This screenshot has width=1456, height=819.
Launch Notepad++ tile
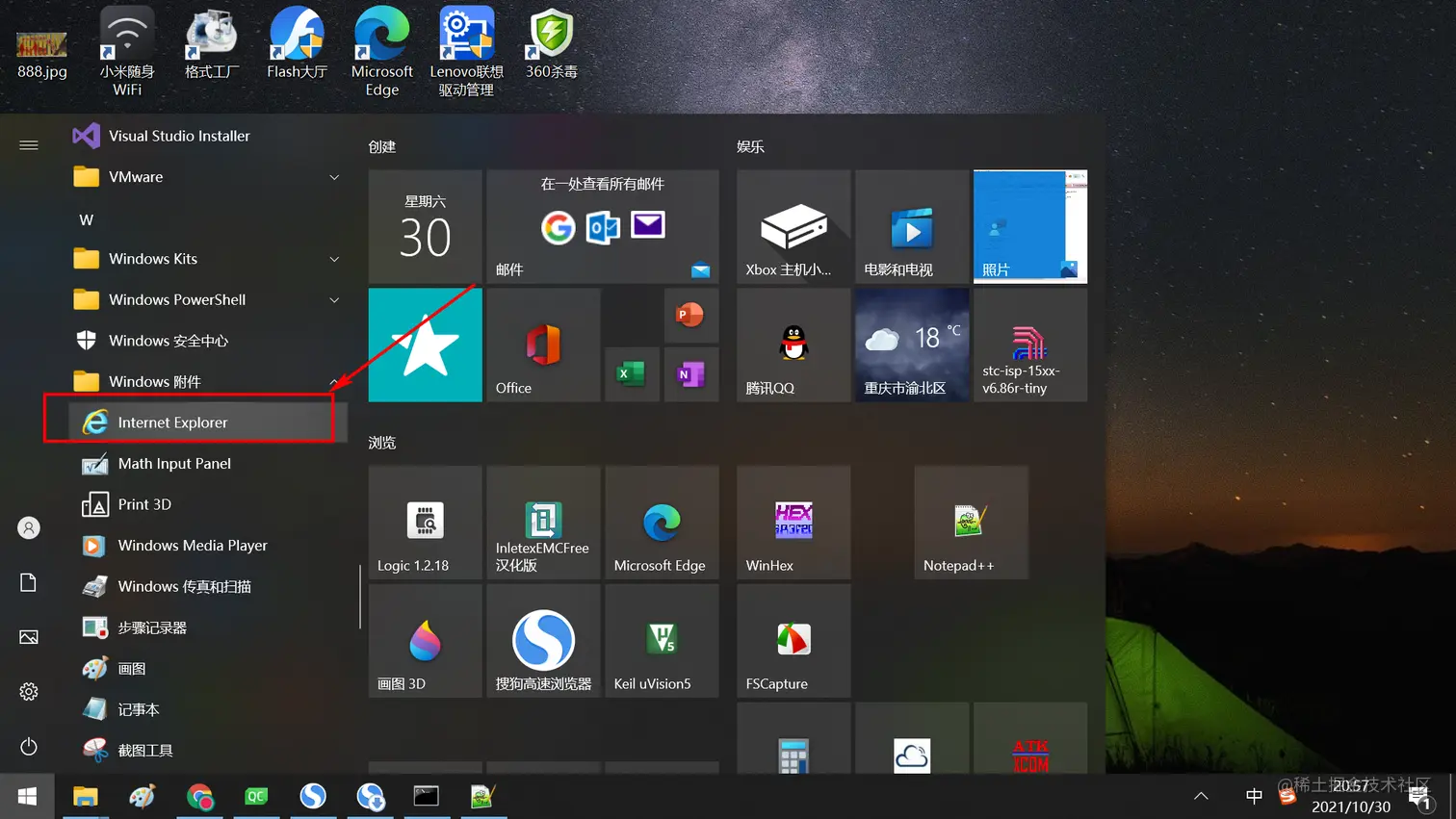971,523
